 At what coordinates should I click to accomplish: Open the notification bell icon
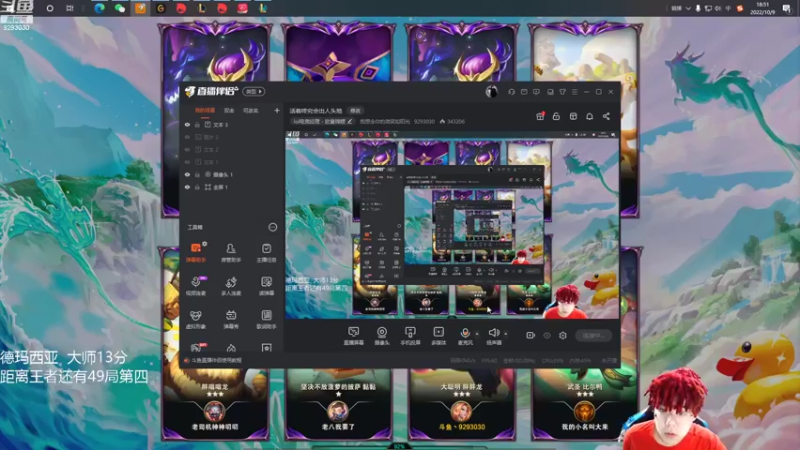(589, 116)
